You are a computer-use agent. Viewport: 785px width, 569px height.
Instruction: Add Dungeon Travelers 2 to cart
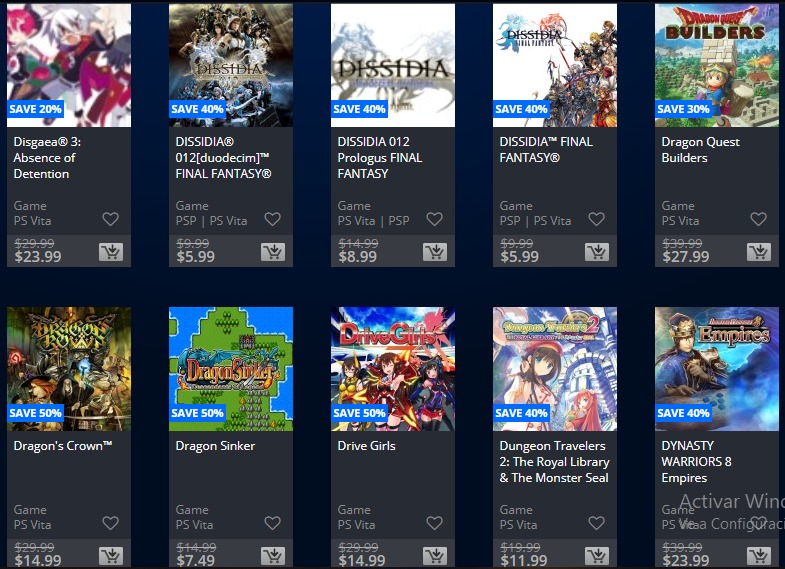[x=597, y=555]
